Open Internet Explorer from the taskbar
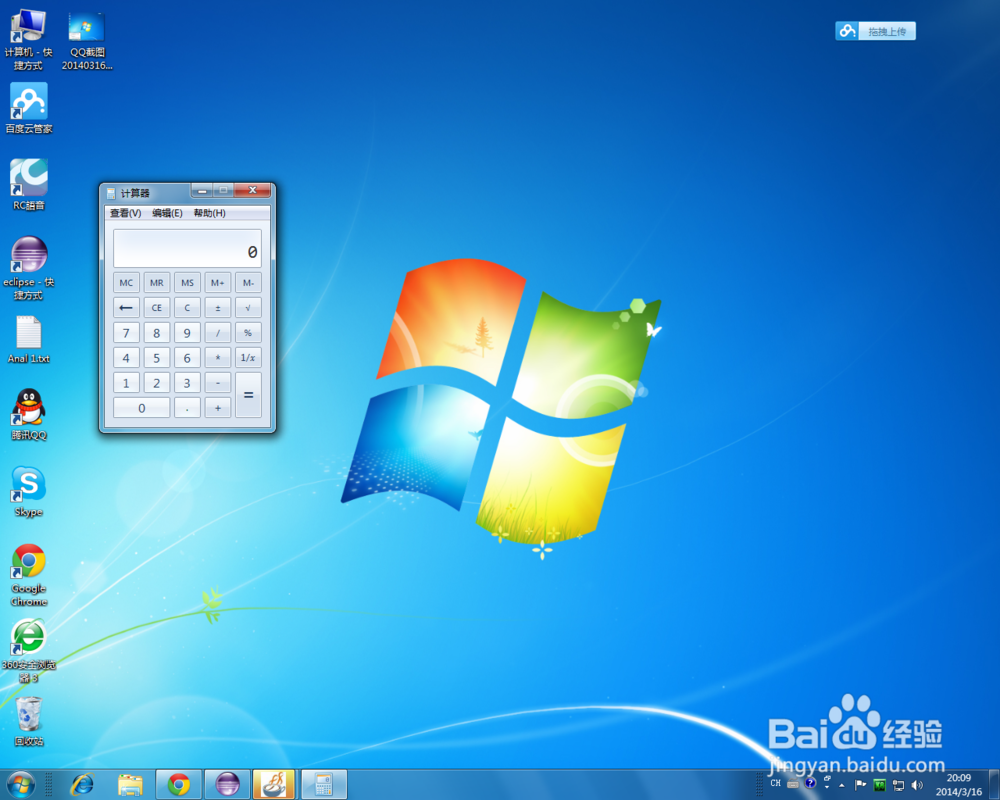 pyautogui.click(x=82, y=785)
